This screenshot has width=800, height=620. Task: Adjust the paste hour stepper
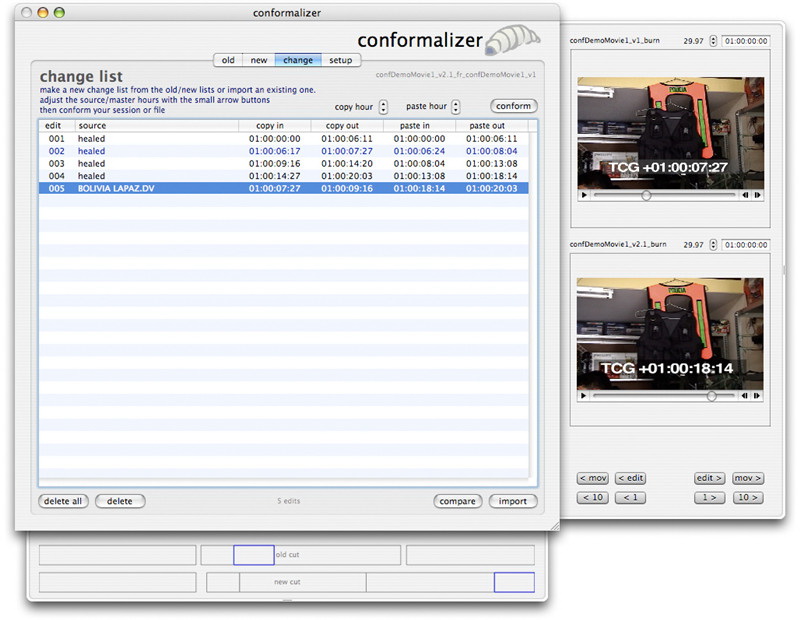coord(456,106)
